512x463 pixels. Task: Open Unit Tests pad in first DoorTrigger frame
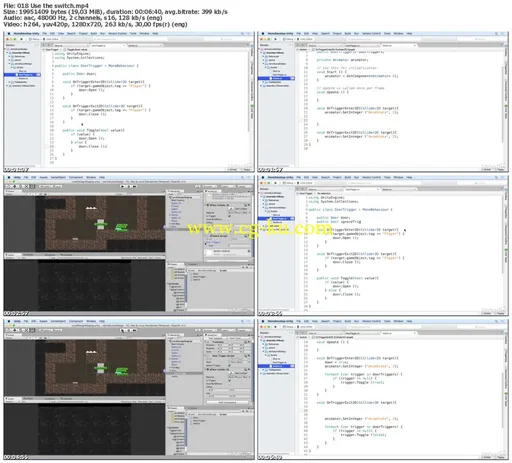[x=252, y=113]
